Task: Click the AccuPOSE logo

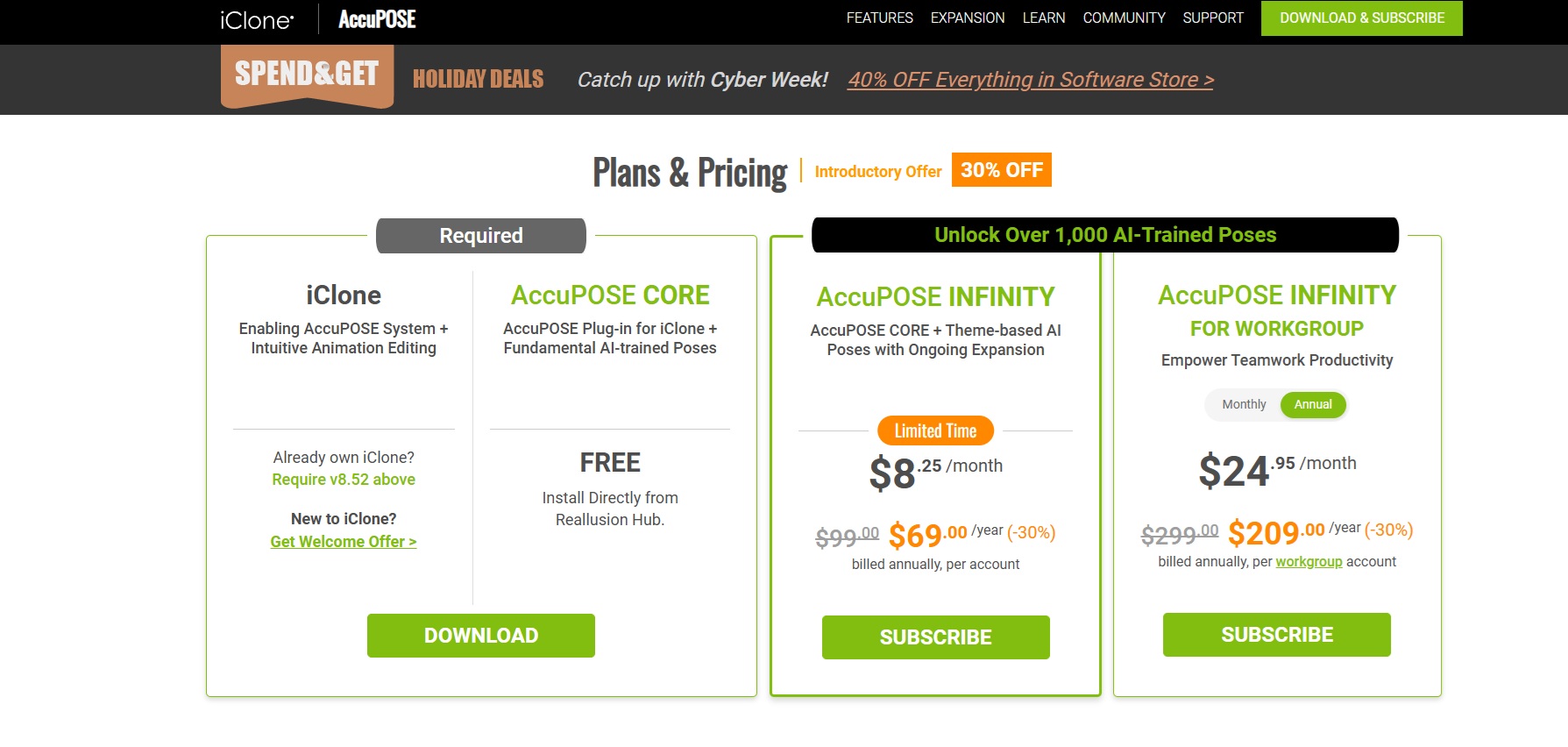Action: tap(376, 18)
